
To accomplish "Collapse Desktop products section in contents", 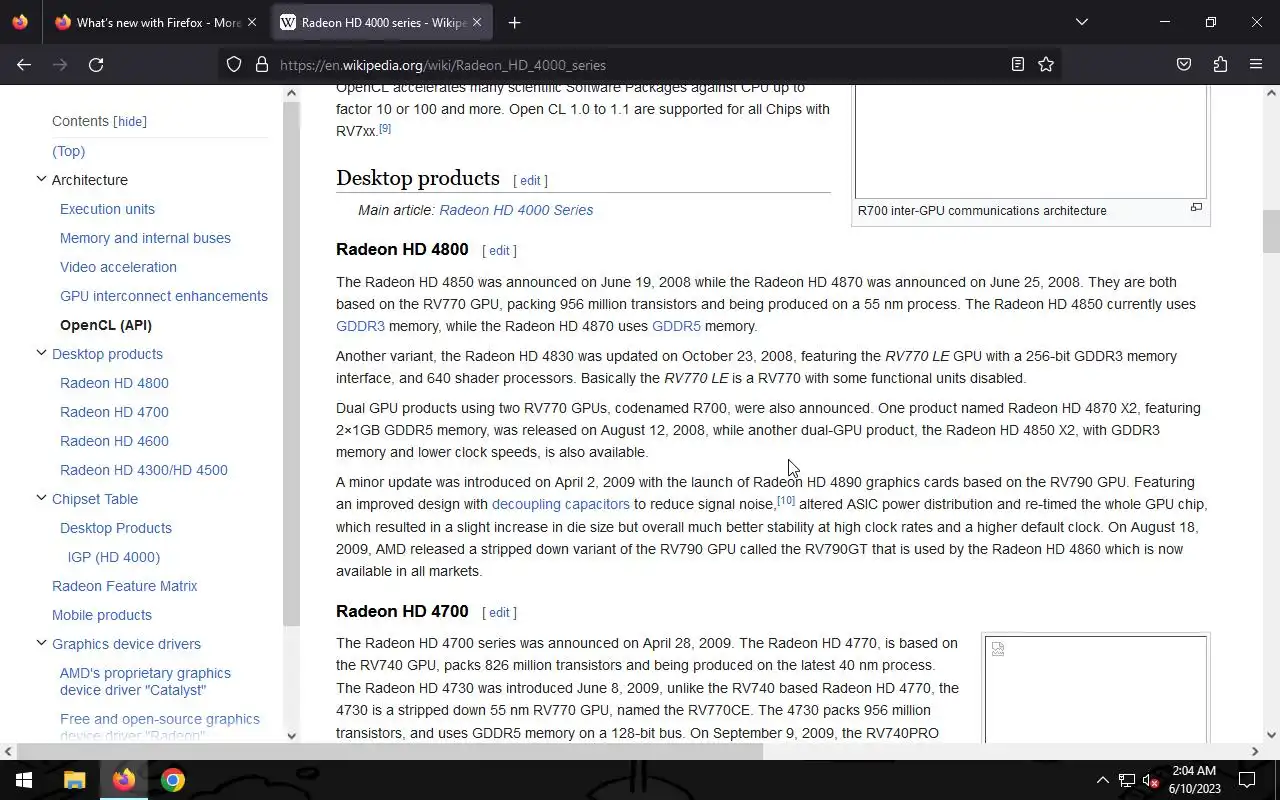I will [x=41, y=353].
